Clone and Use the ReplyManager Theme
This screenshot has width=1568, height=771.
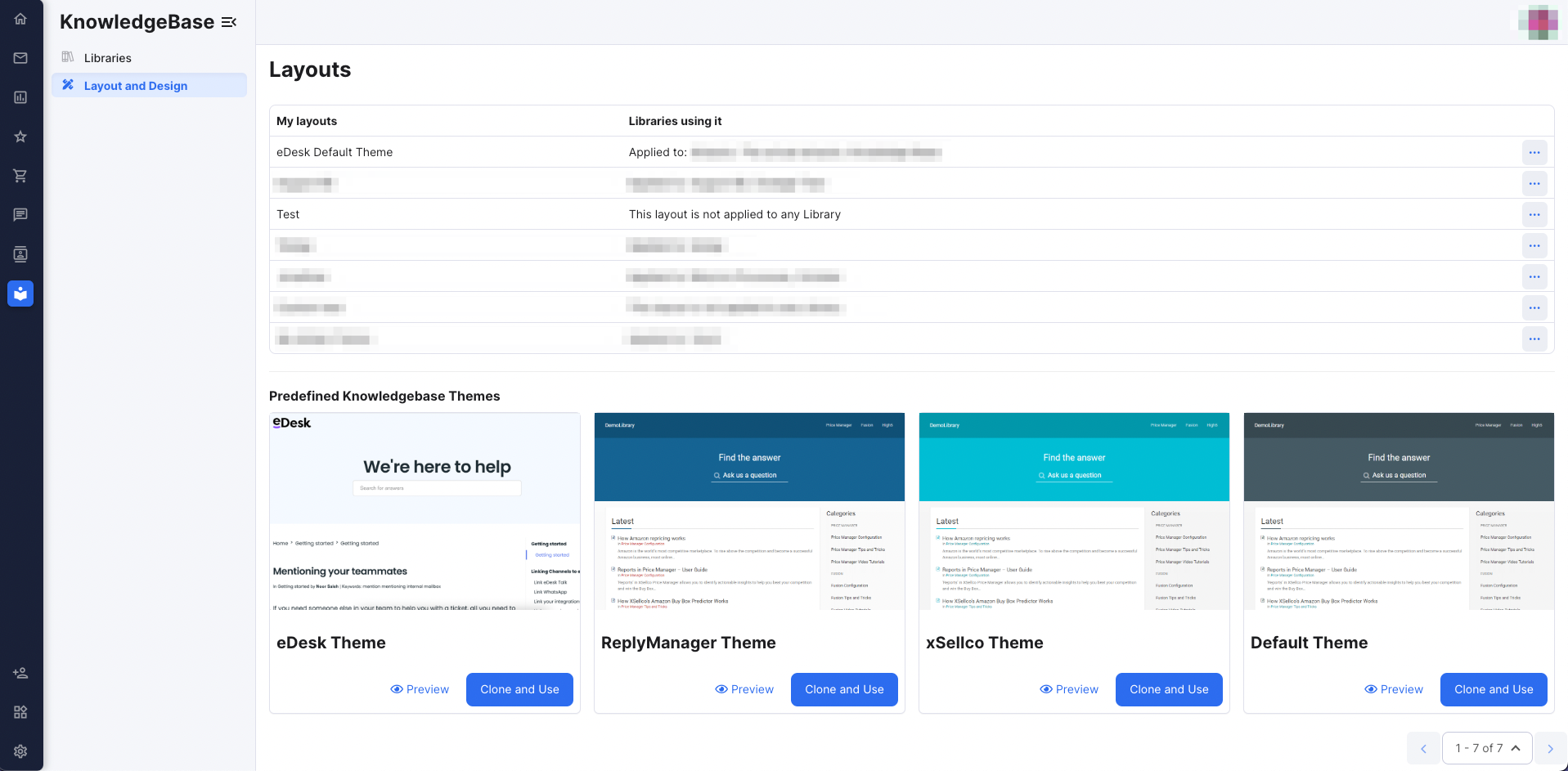[x=843, y=689]
